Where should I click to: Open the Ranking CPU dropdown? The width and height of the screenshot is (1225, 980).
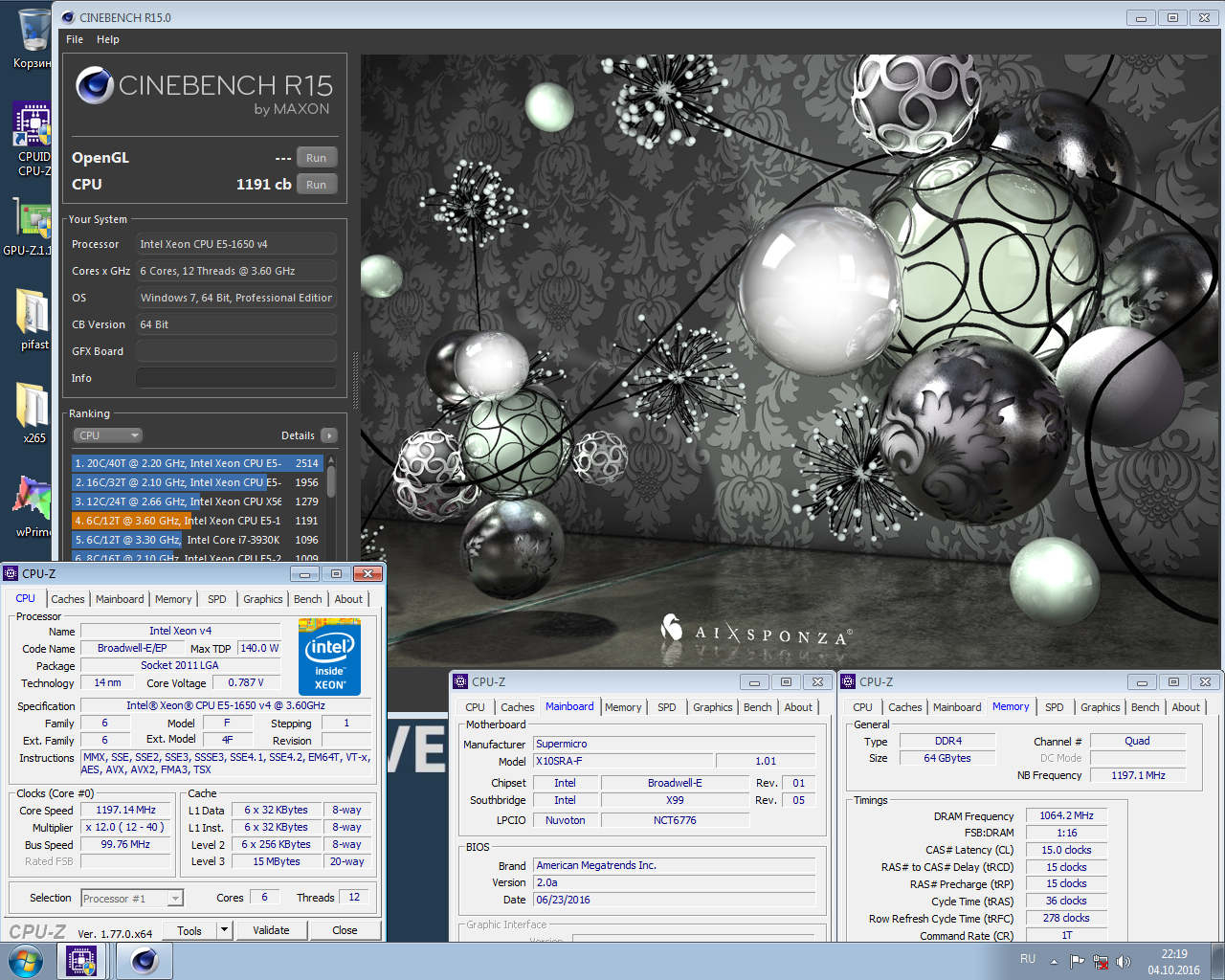[108, 435]
